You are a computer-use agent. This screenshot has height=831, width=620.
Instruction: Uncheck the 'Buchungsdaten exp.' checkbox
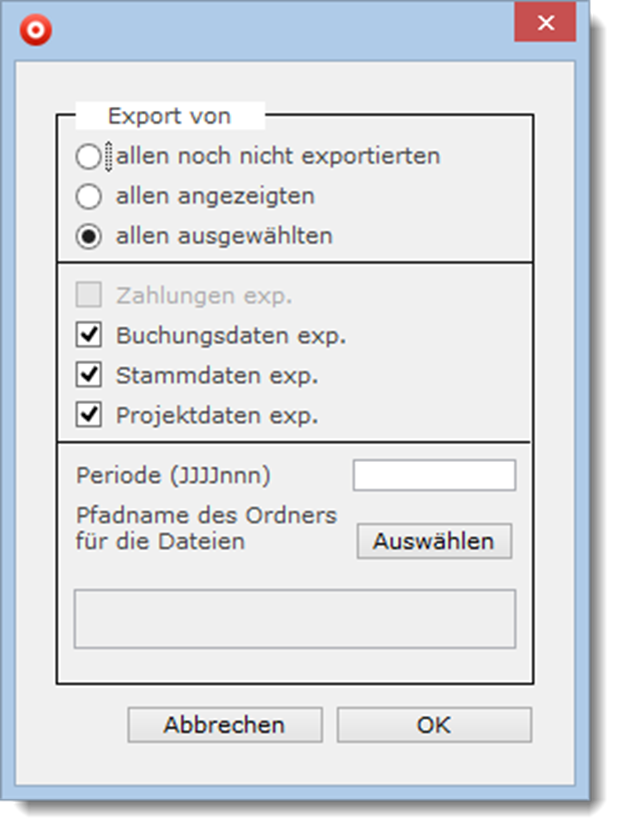click(x=89, y=336)
